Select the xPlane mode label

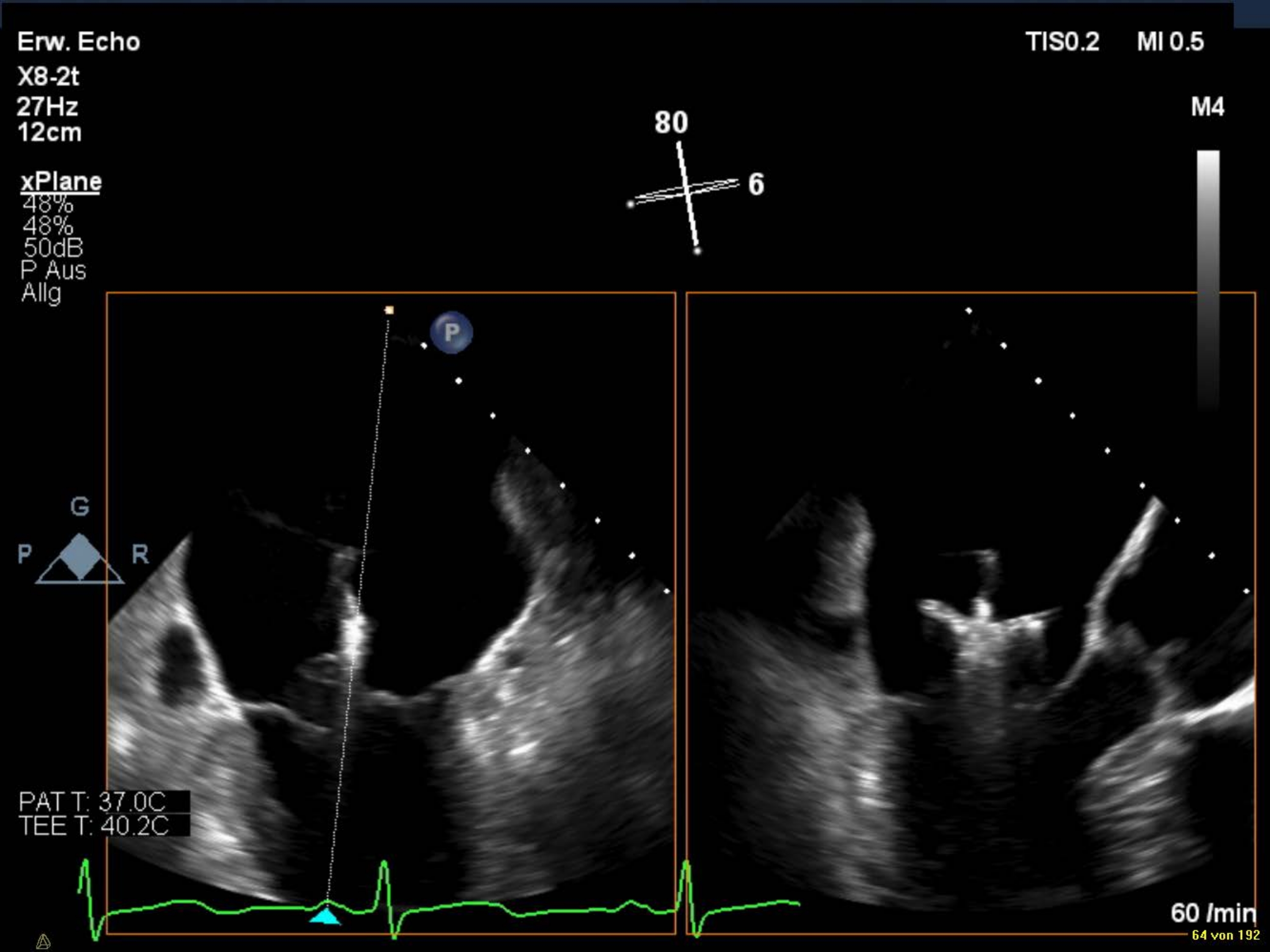pyautogui.click(x=61, y=182)
